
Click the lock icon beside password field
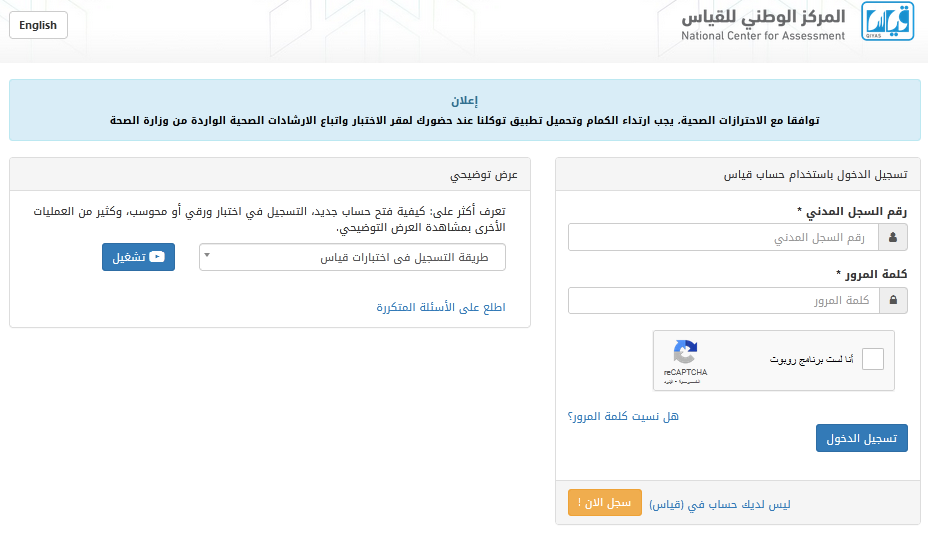(893, 301)
